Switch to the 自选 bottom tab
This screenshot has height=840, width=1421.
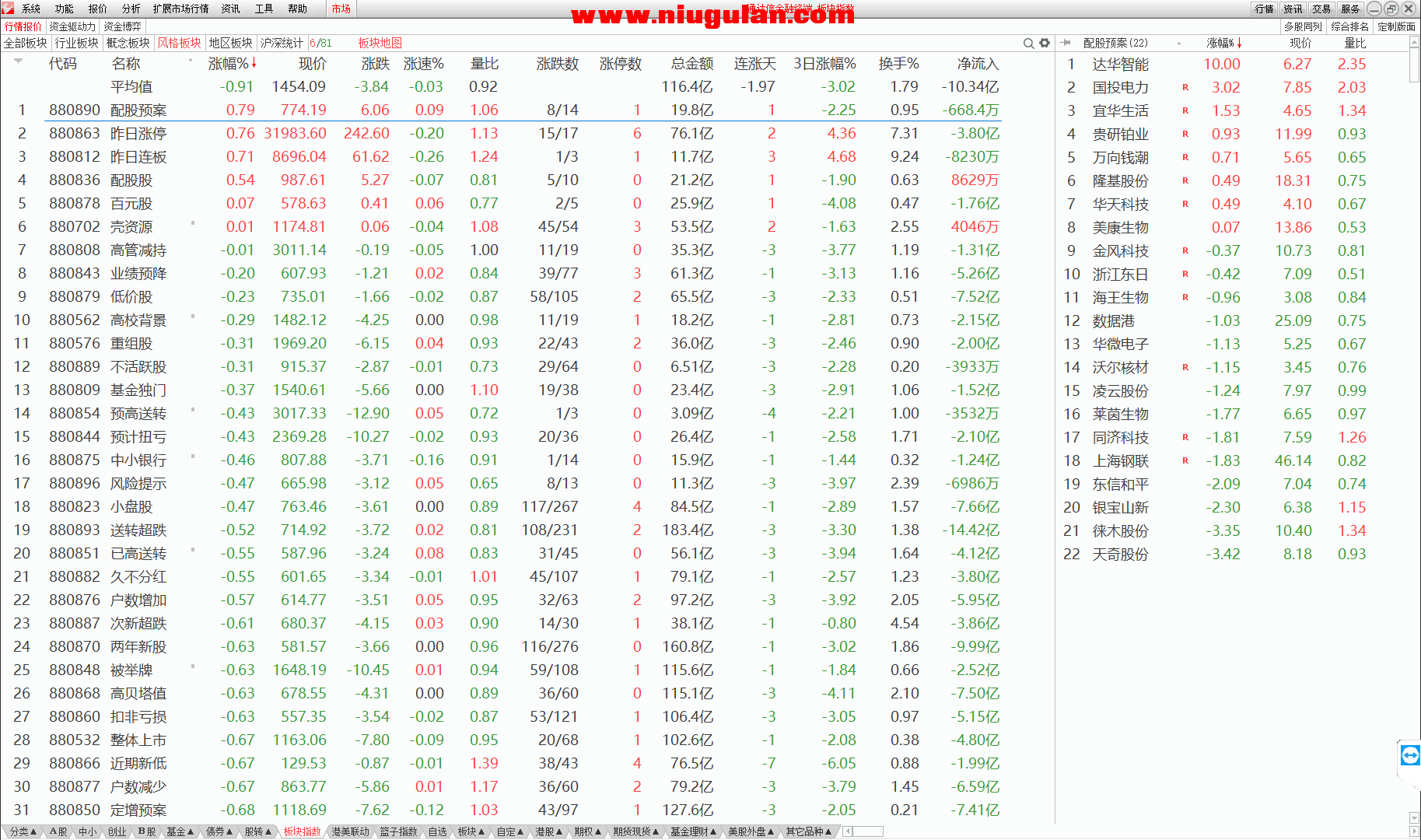click(x=438, y=831)
